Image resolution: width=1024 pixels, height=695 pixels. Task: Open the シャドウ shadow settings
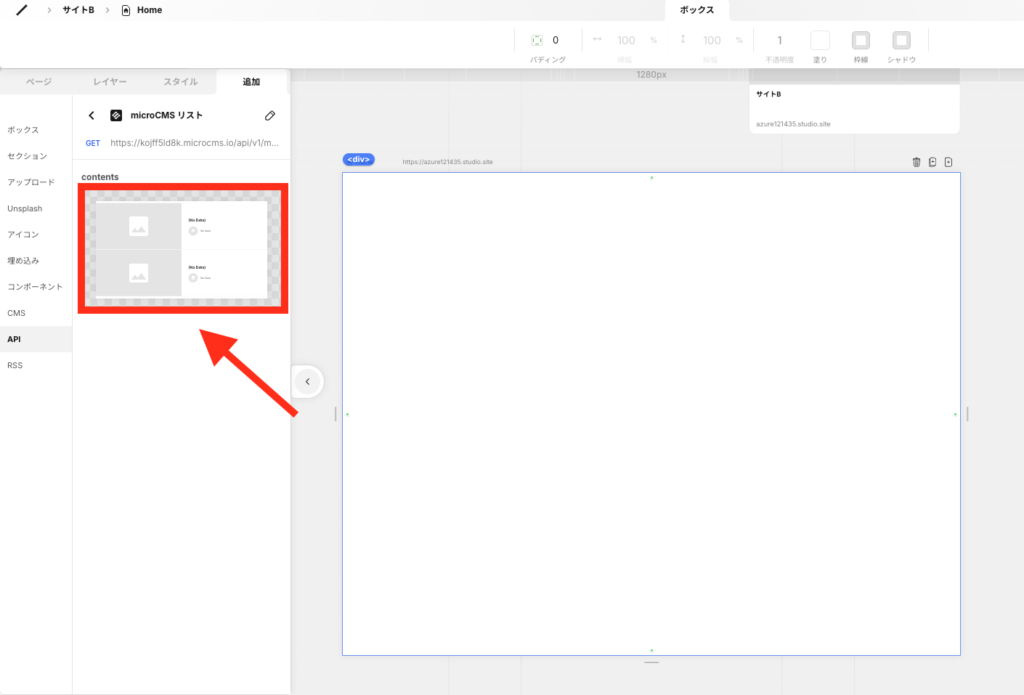click(x=901, y=41)
